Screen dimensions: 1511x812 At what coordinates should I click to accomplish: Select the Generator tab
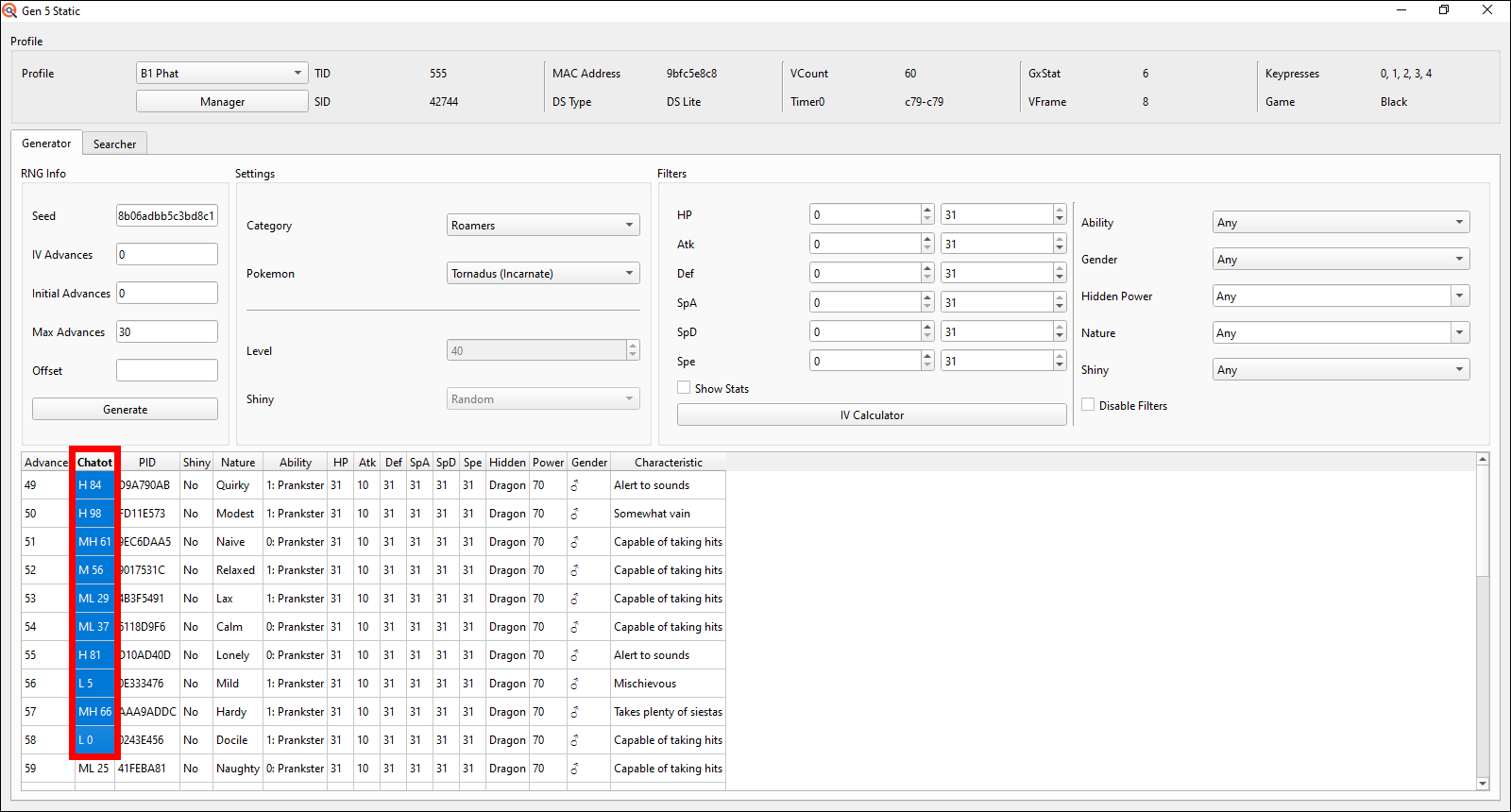46,144
